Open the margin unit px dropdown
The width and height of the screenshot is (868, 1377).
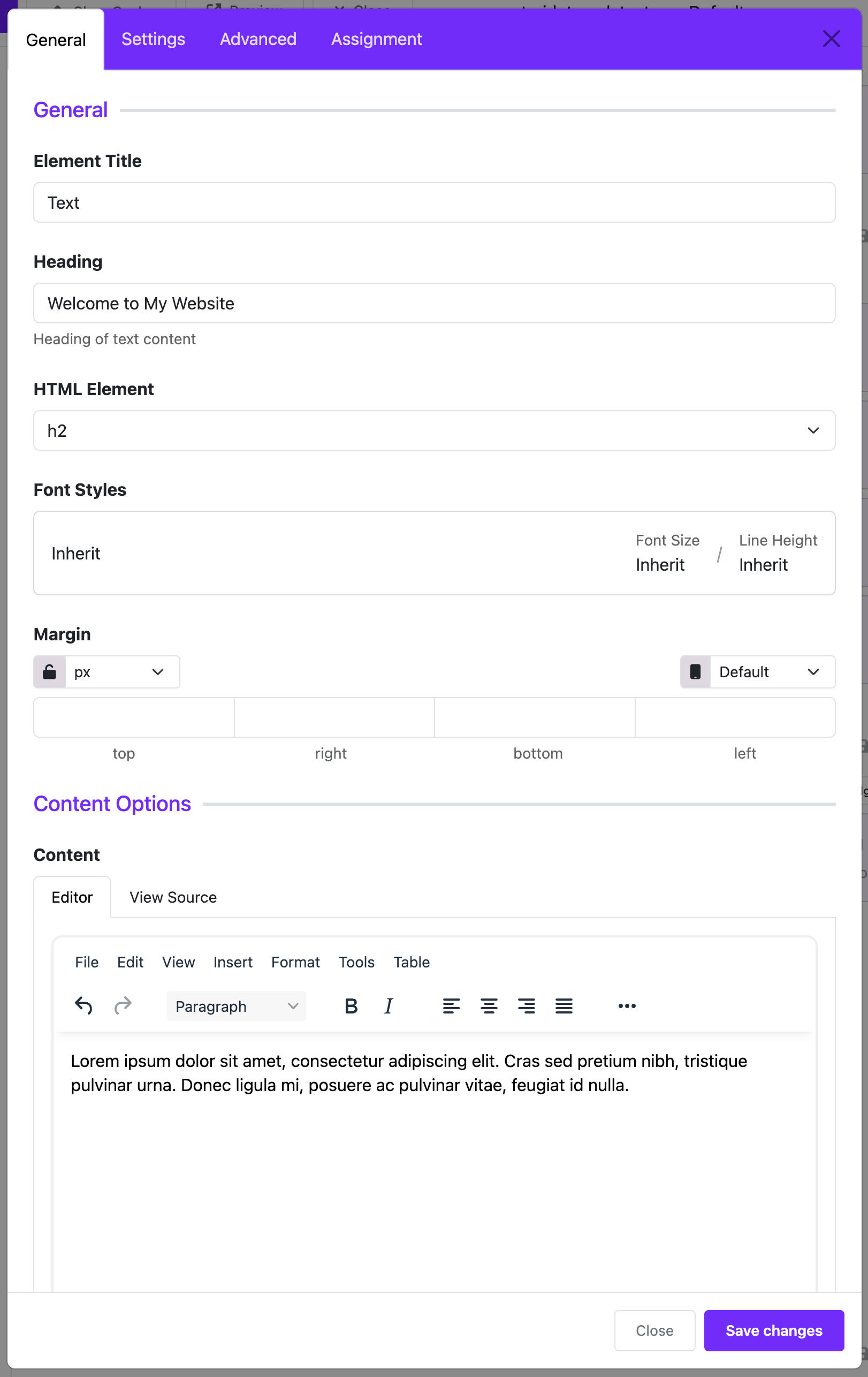(x=123, y=672)
